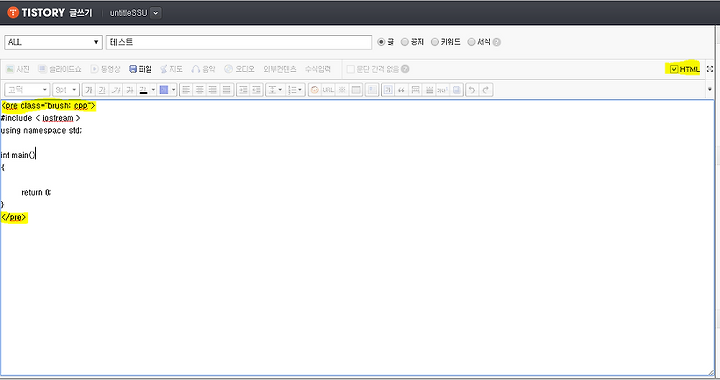Redo last edit
Viewport: 720px width, 380px height.
click(x=486, y=90)
